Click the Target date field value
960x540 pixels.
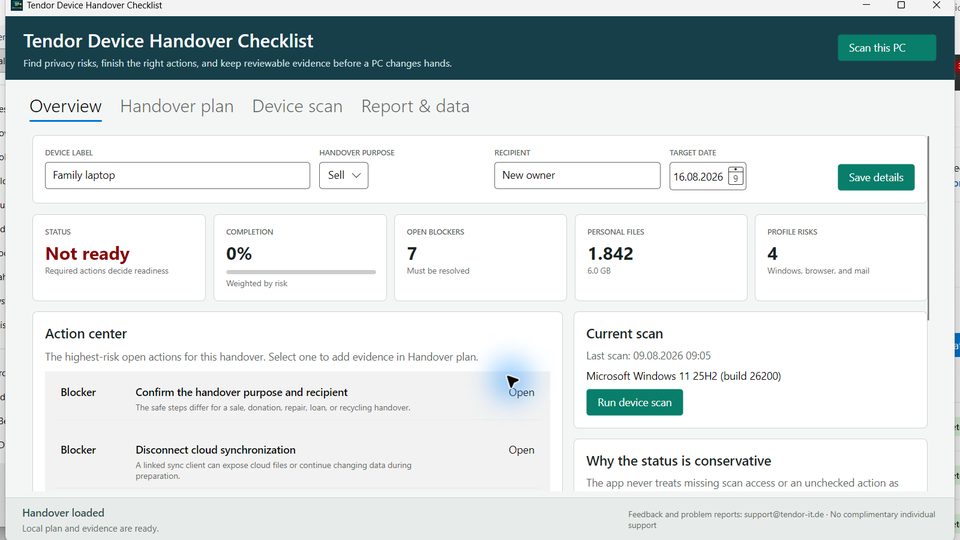(698, 177)
